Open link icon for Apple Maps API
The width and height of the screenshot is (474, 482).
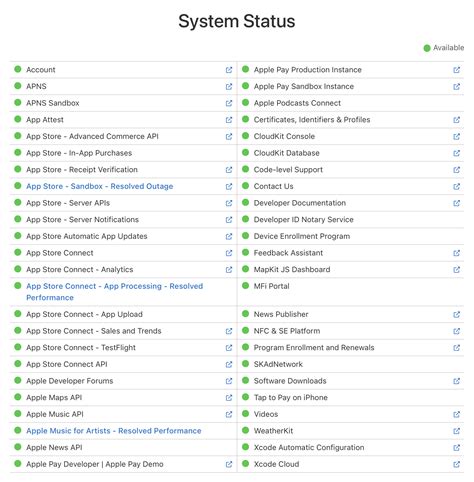tap(229, 398)
